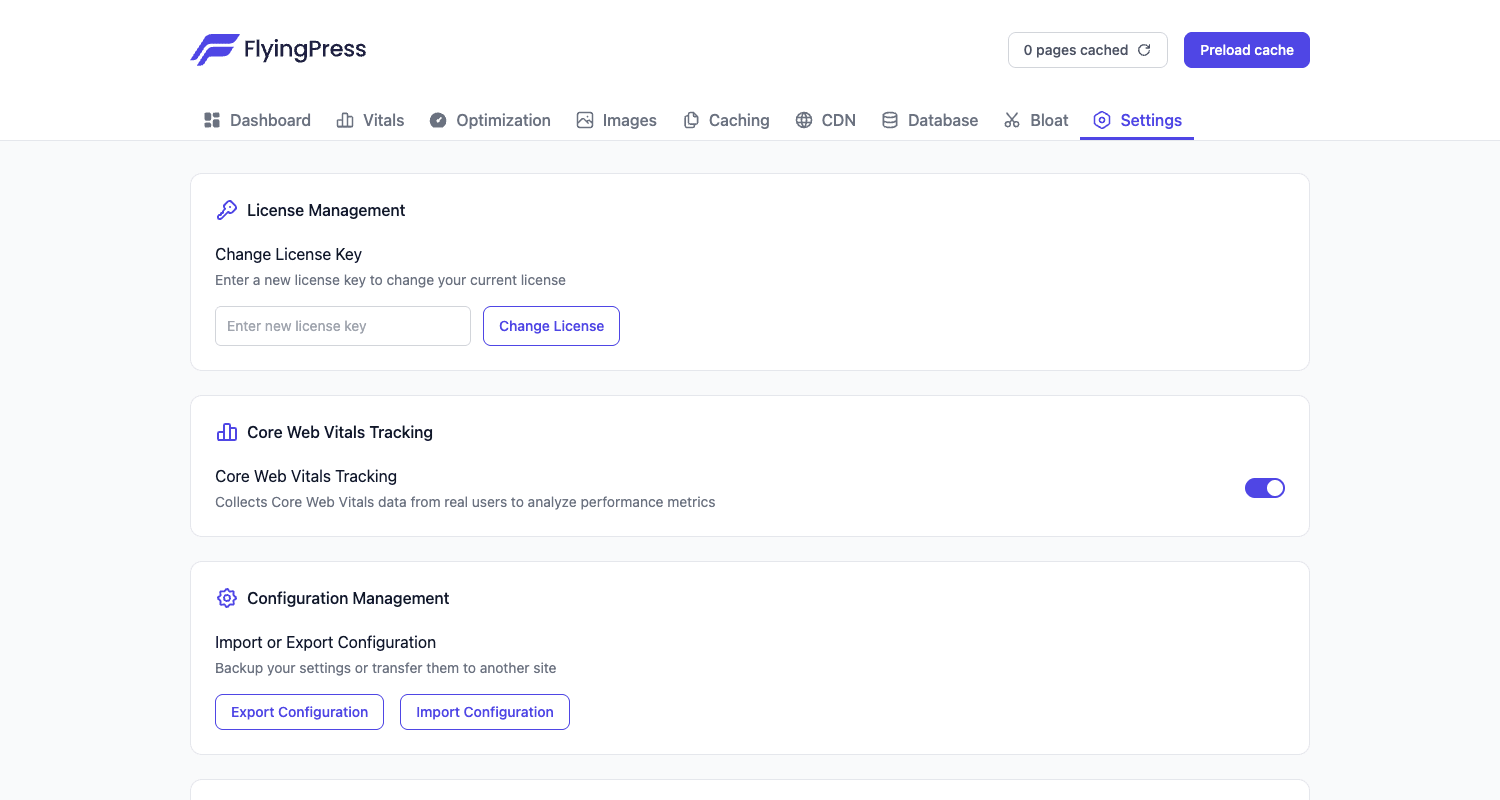Go to the Optimization tab

pos(490,120)
